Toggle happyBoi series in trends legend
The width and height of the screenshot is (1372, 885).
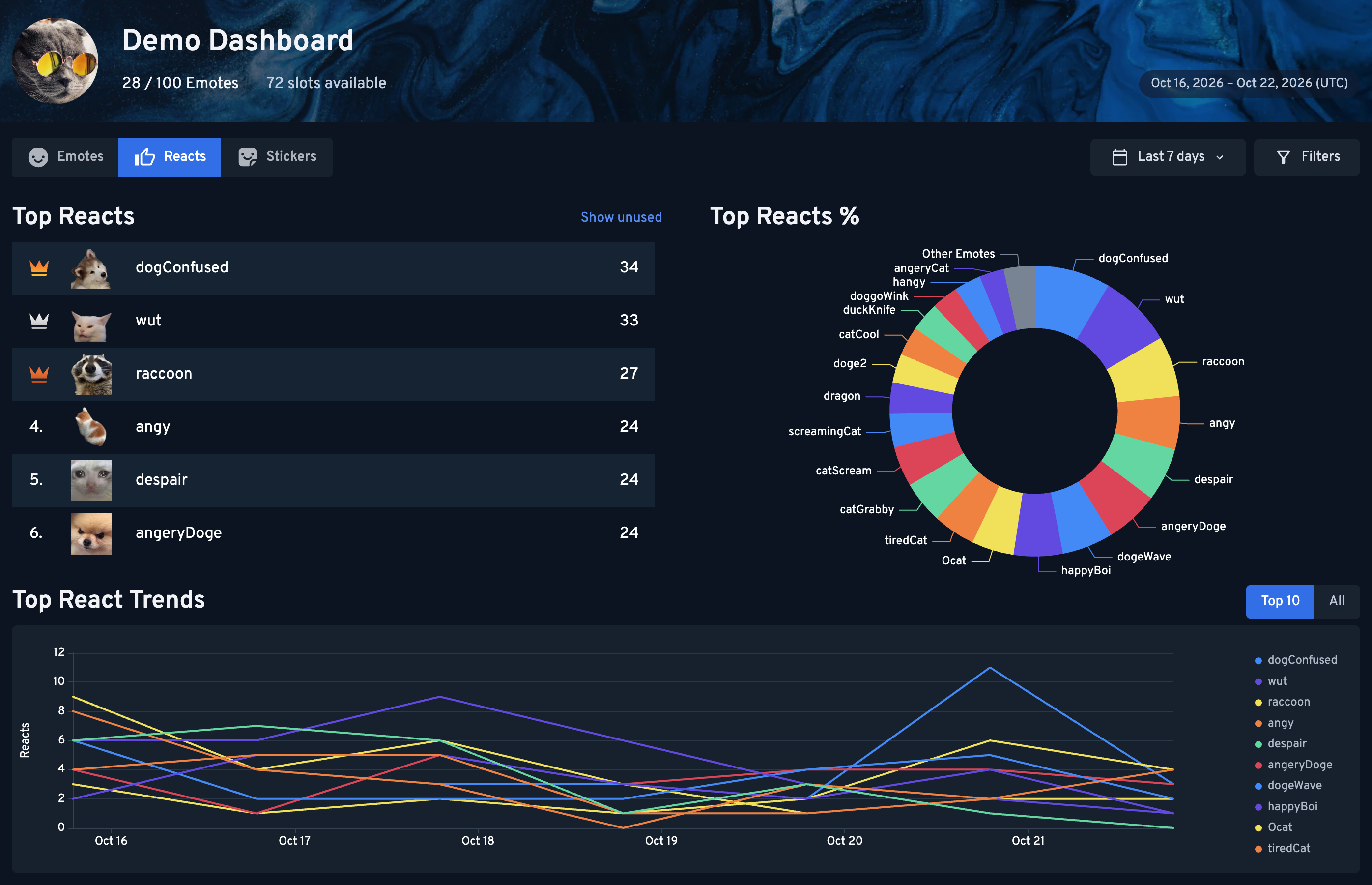coord(1286,807)
